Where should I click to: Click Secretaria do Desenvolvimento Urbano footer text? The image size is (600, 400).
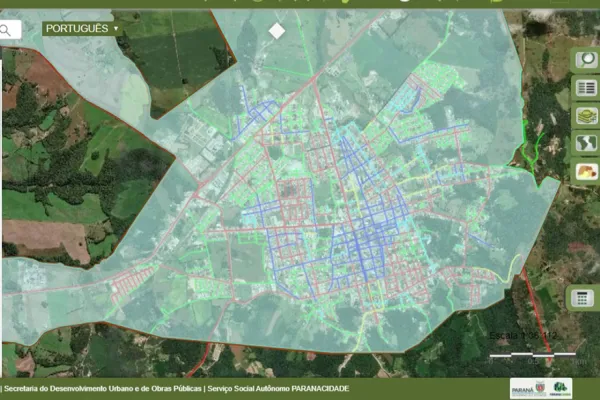coord(102,388)
